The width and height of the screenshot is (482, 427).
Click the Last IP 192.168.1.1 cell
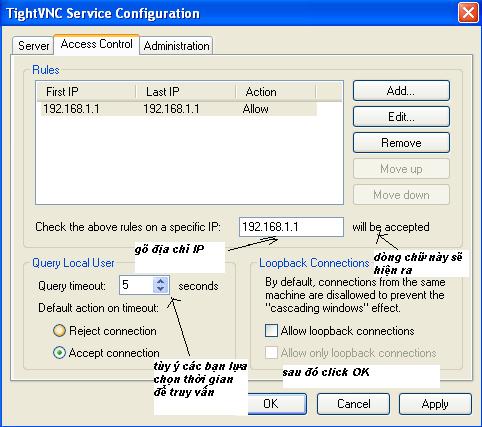171,109
